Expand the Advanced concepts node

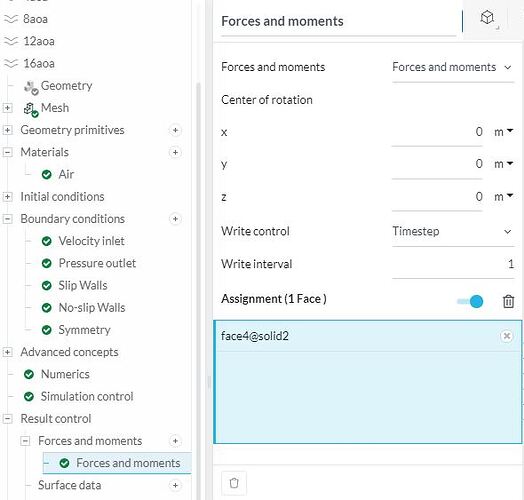[7, 352]
